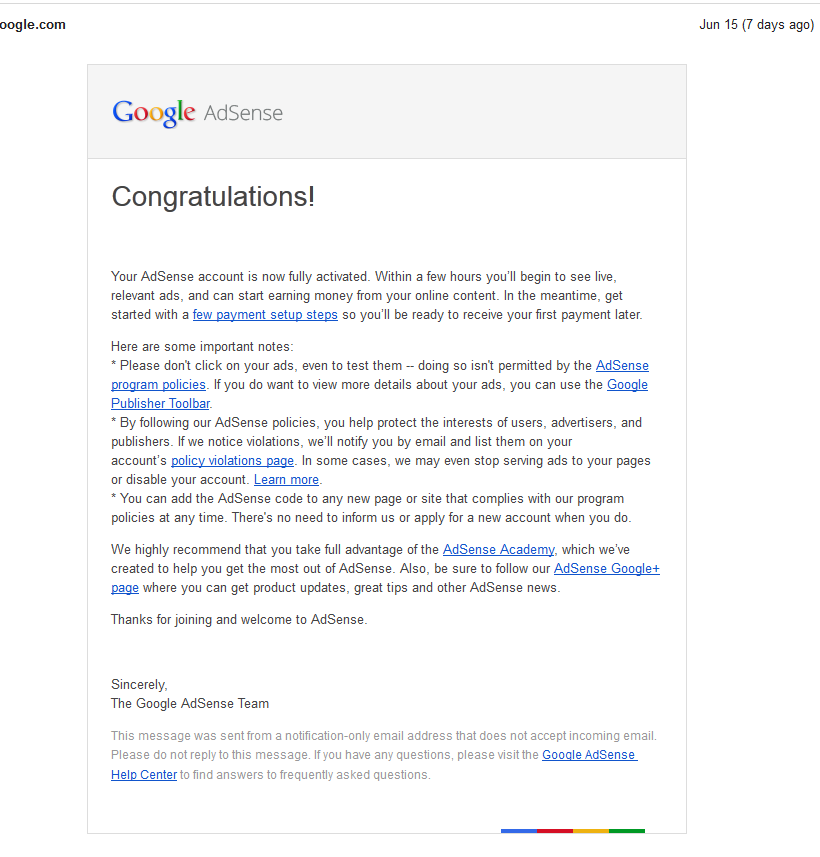This screenshot has height=857, width=820.
Task: Click the green segment of footer color bar
Action: pyautogui.click(x=627, y=831)
